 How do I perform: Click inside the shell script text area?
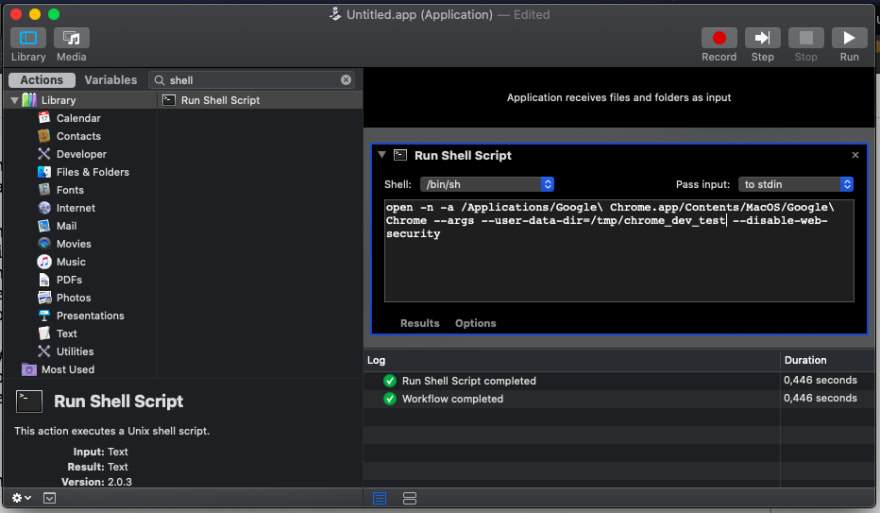[x=619, y=250]
